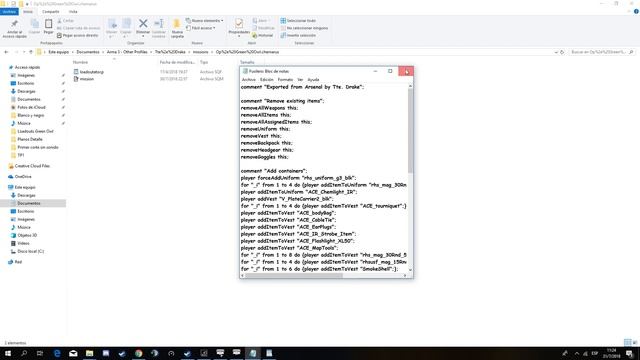The width and height of the screenshot is (640, 360).
Task: Click the Copiar icon in the Portapapeles group
Action: pos(34,24)
